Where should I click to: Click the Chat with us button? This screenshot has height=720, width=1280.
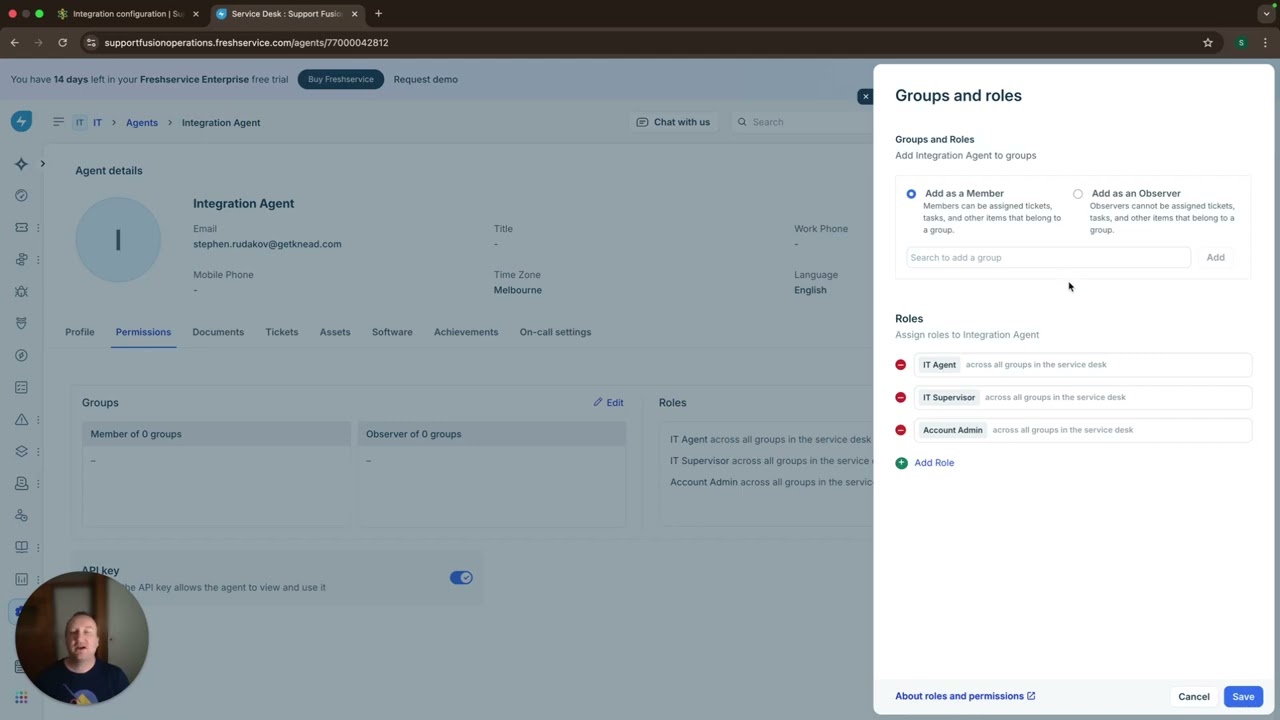tap(673, 122)
